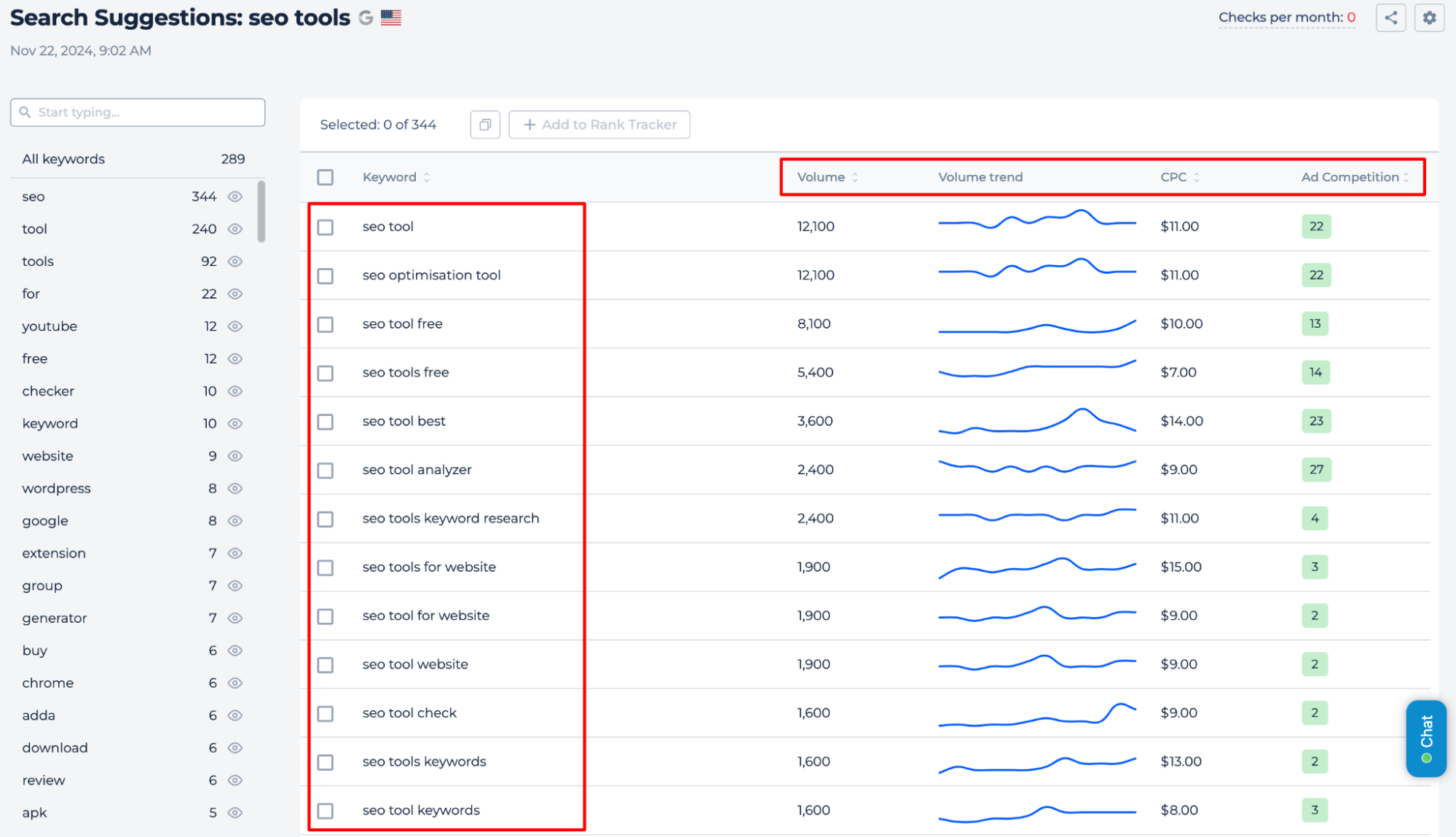Click the 'seo tools keywords' keyword

(x=424, y=761)
